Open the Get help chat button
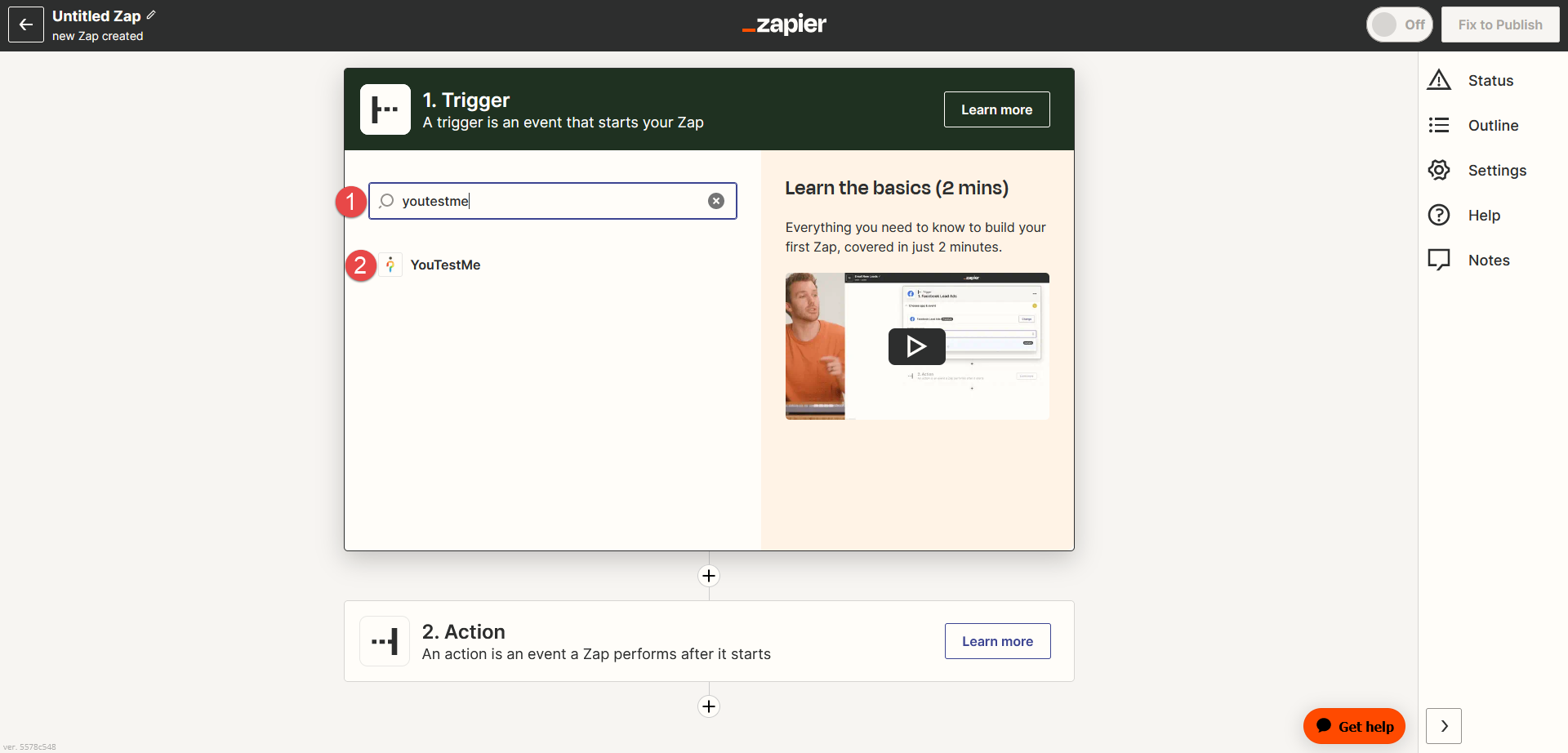 (1354, 726)
